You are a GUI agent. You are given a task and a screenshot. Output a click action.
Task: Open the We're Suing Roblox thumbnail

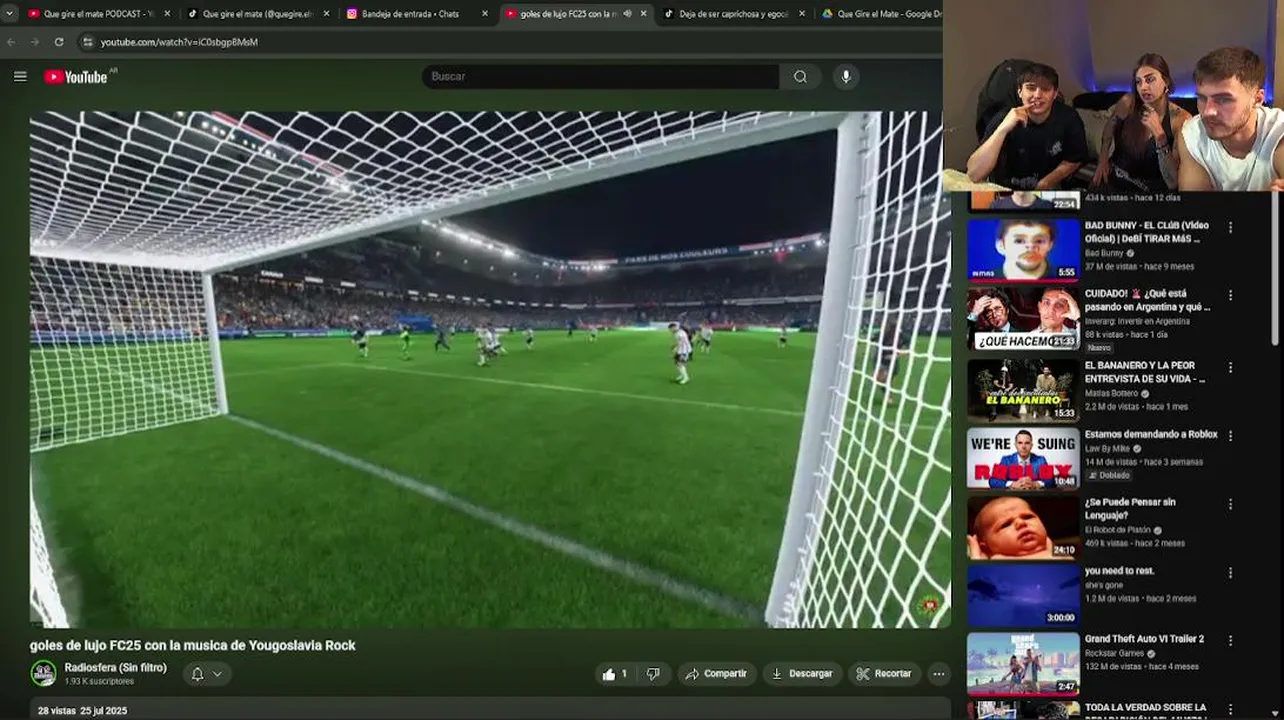[1023, 459]
